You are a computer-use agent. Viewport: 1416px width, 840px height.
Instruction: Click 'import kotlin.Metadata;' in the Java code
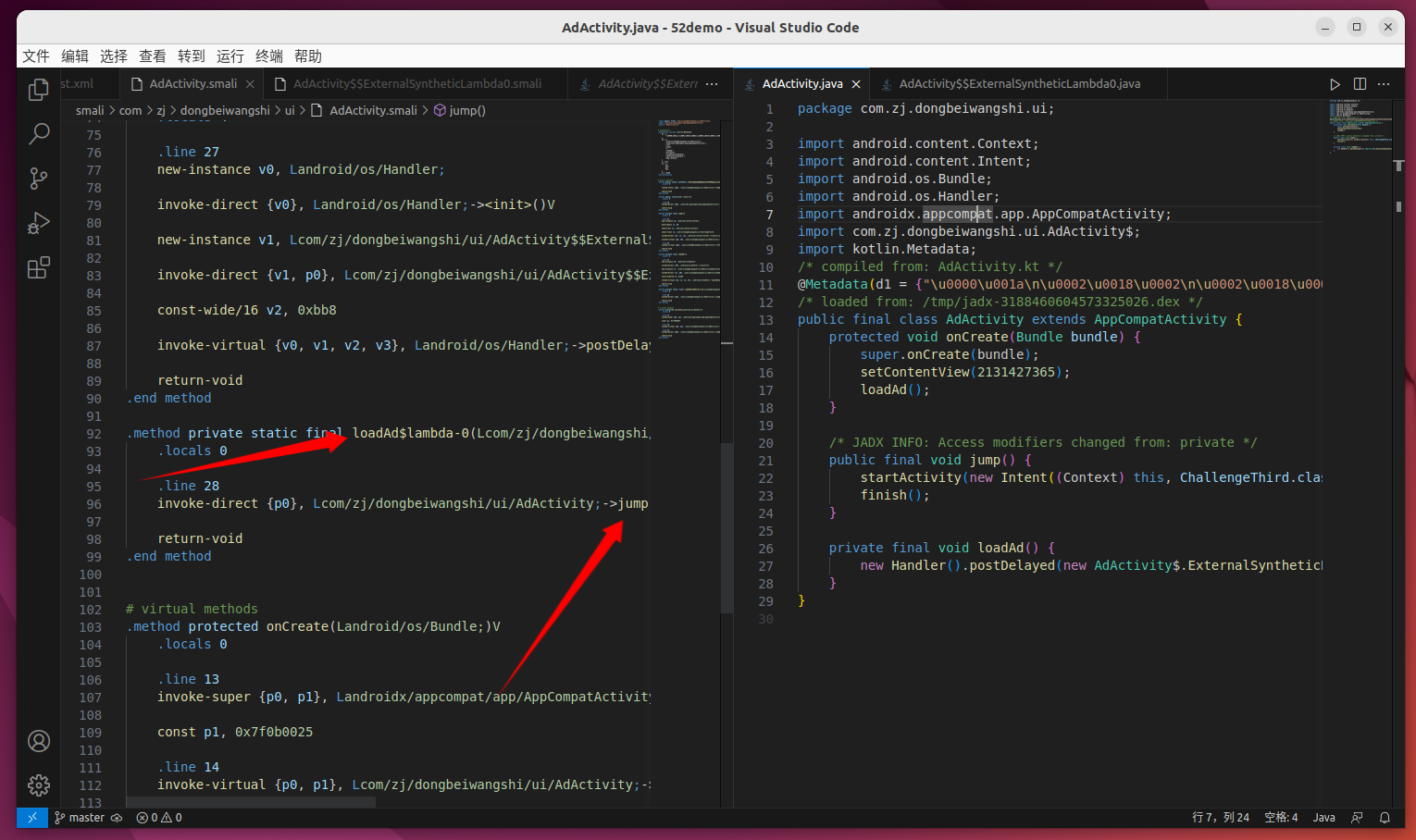point(887,250)
